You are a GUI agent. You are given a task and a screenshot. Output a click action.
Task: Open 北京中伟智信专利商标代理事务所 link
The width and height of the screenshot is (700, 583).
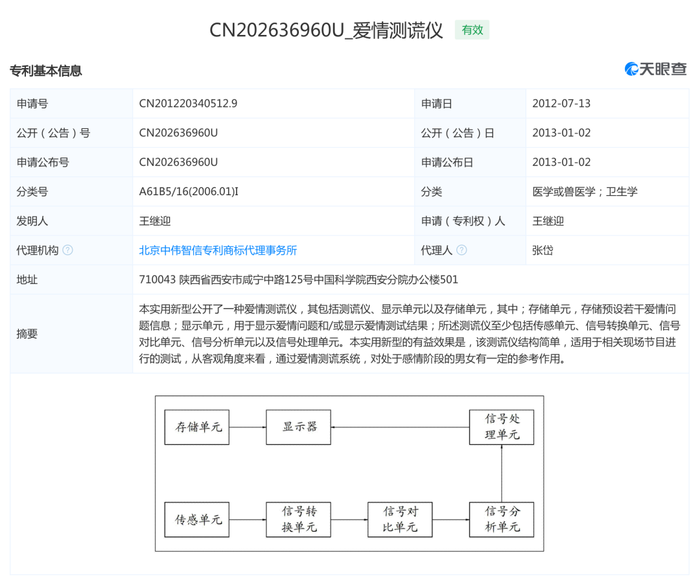(x=218, y=250)
